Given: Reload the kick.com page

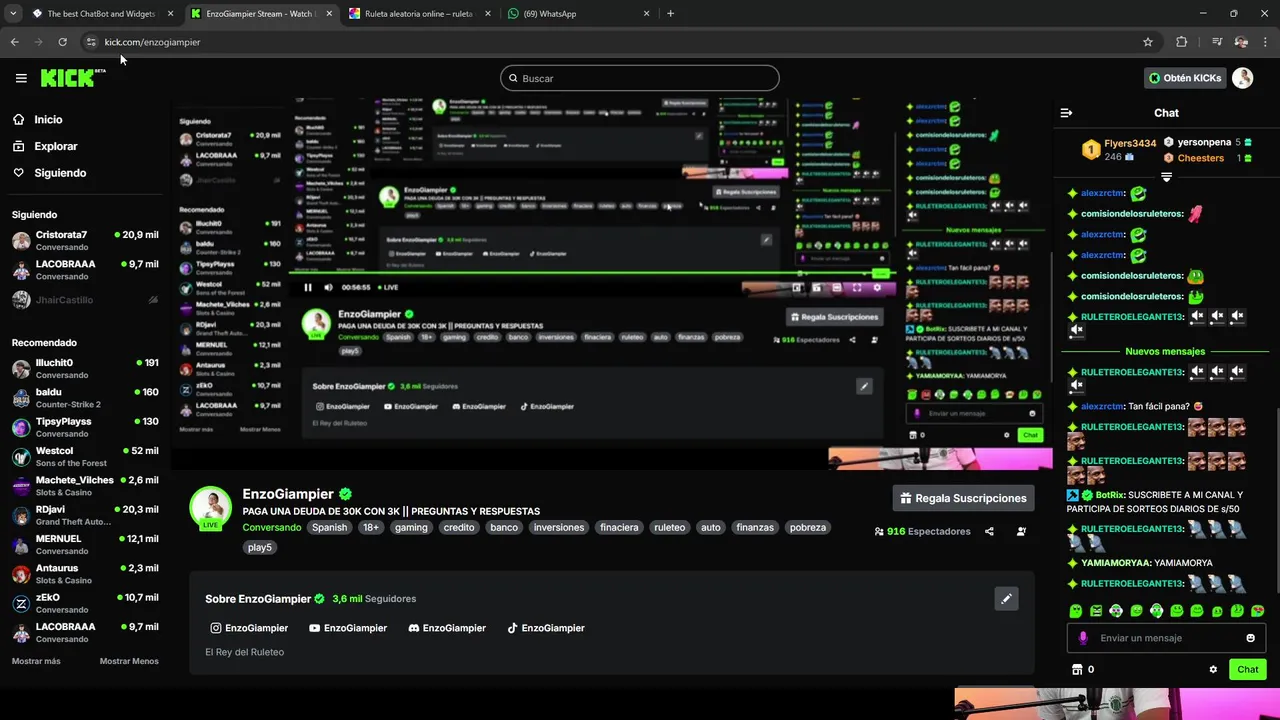Looking at the screenshot, I should coord(62,42).
